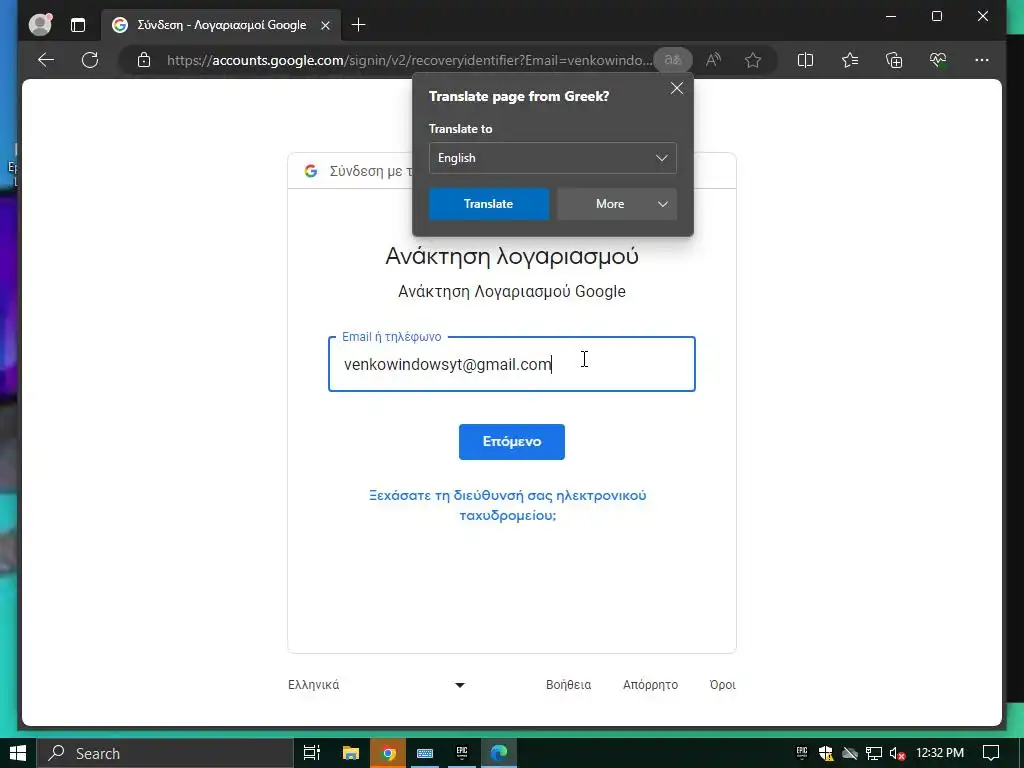Image resolution: width=1024 pixels, height=768 pixels.
Task: Go back using the back arrow
Action: click(46, 60)
